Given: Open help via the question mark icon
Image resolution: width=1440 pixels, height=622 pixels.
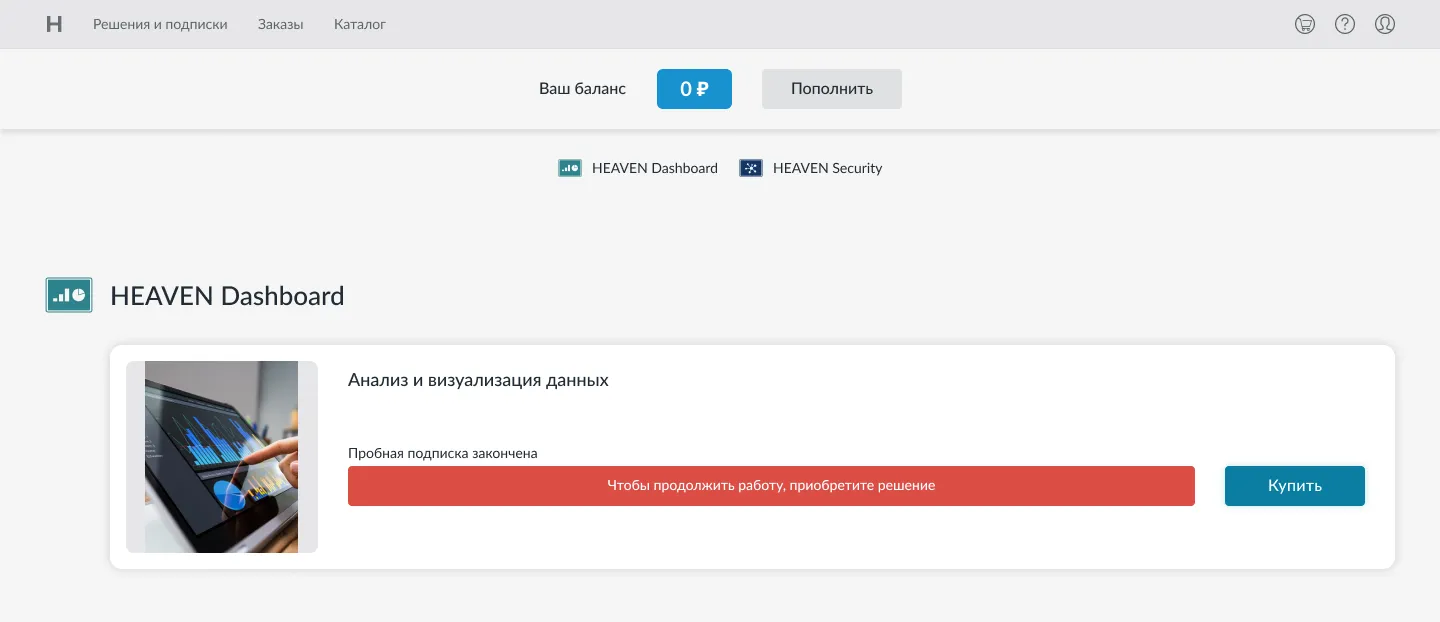Looking at the screenshot, I should tap(1345, 24).
